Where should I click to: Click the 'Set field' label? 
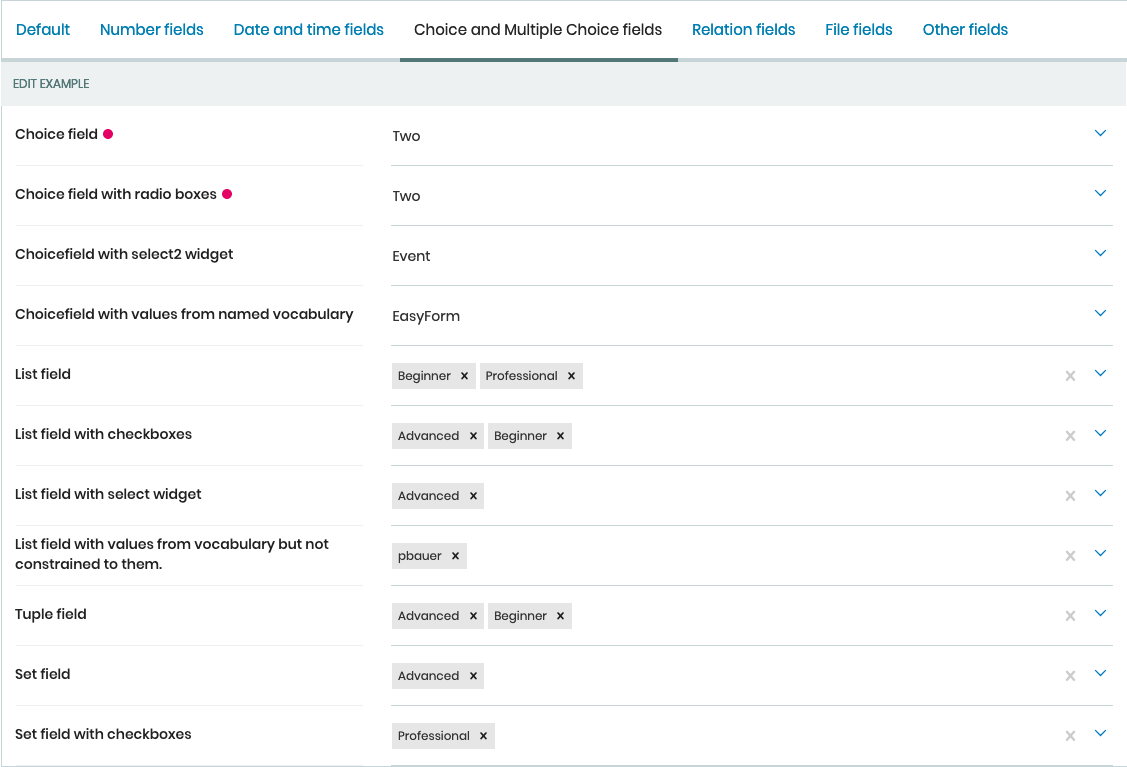click(42, 674)
